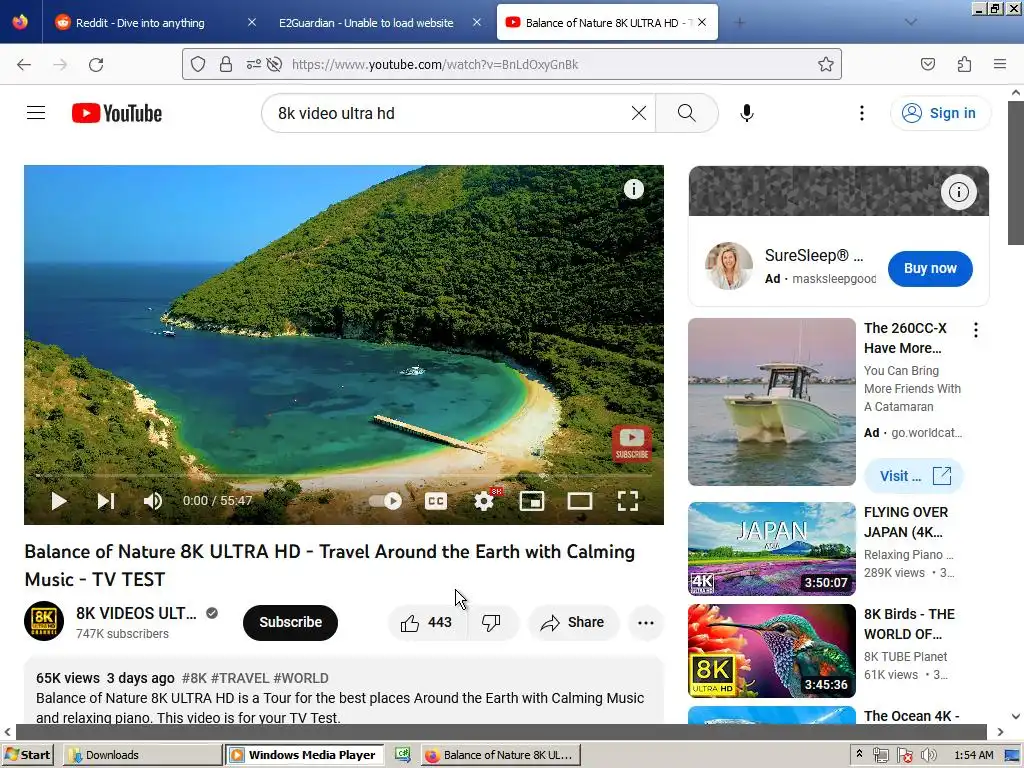Skip to next video in player

pyautogui.click(x=106, y=501)
